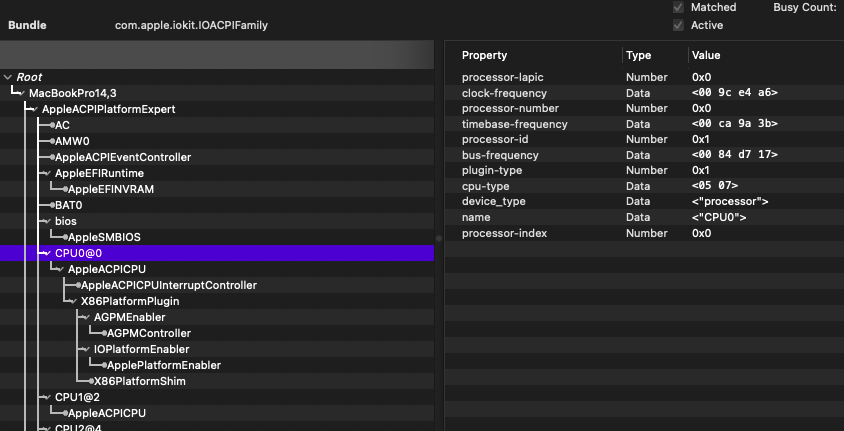Toggle the Matched checkbox
The height and width of the screenshot is (431, 844).
(x=679, y=7)
